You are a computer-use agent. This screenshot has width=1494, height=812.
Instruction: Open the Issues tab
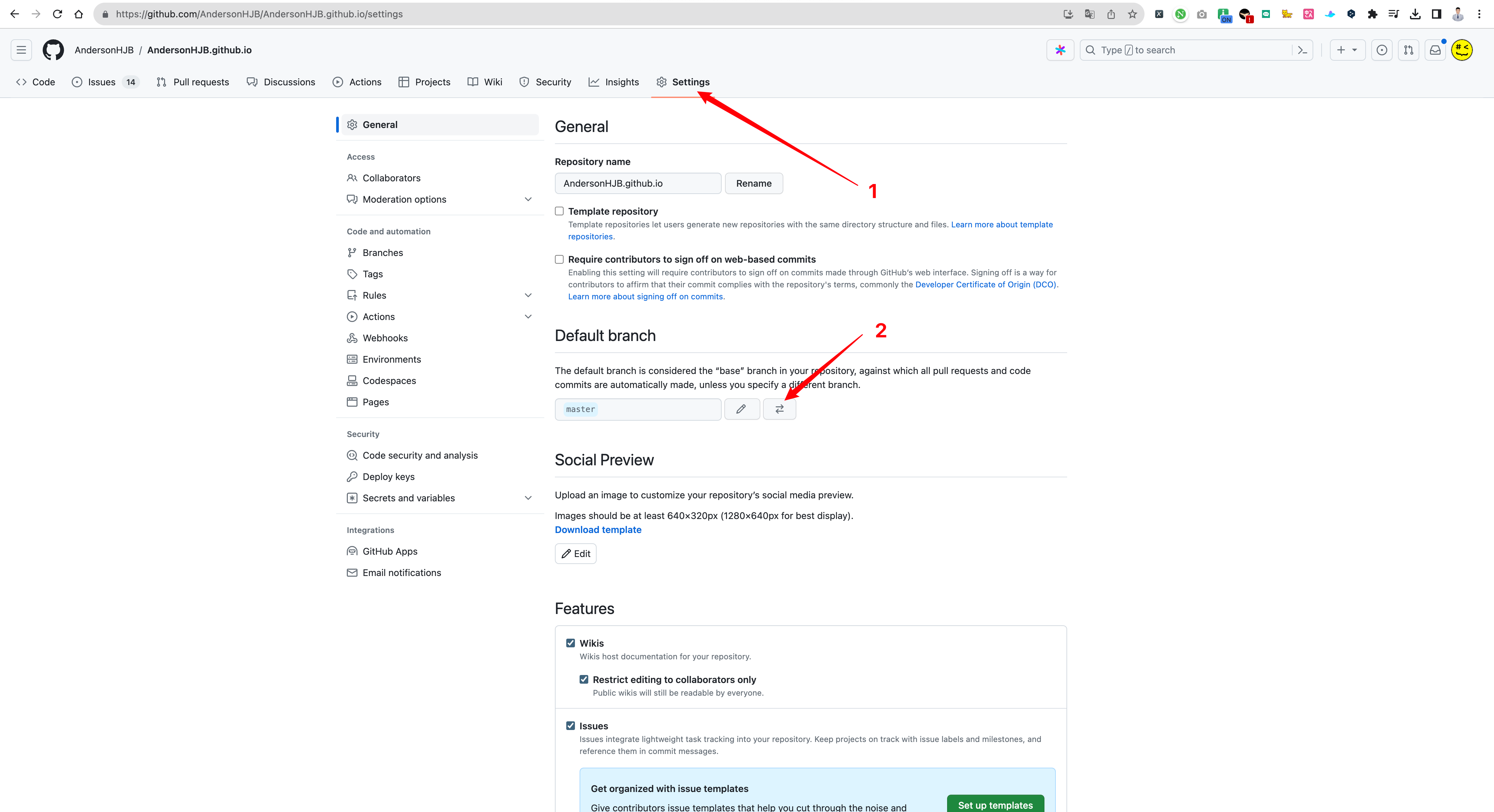pyautogui.click(x=105, y=82)
